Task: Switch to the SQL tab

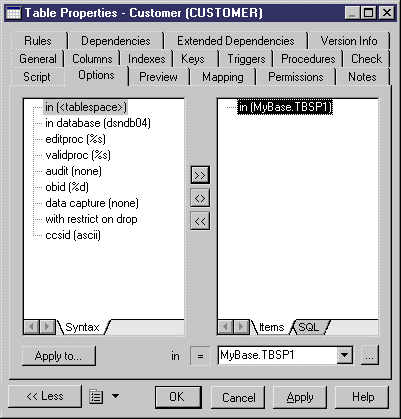Action: tap(309, 327)
